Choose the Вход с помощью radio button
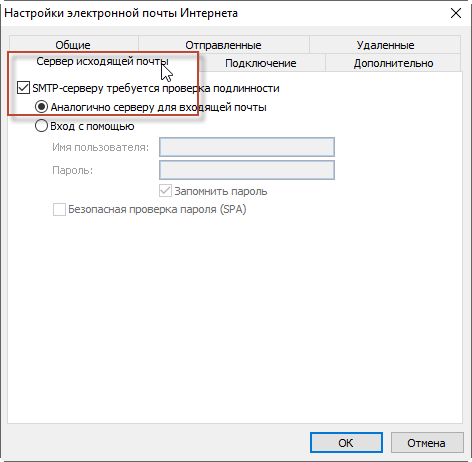Viewport: 472px width, 462px height. [x=41, y=126]
